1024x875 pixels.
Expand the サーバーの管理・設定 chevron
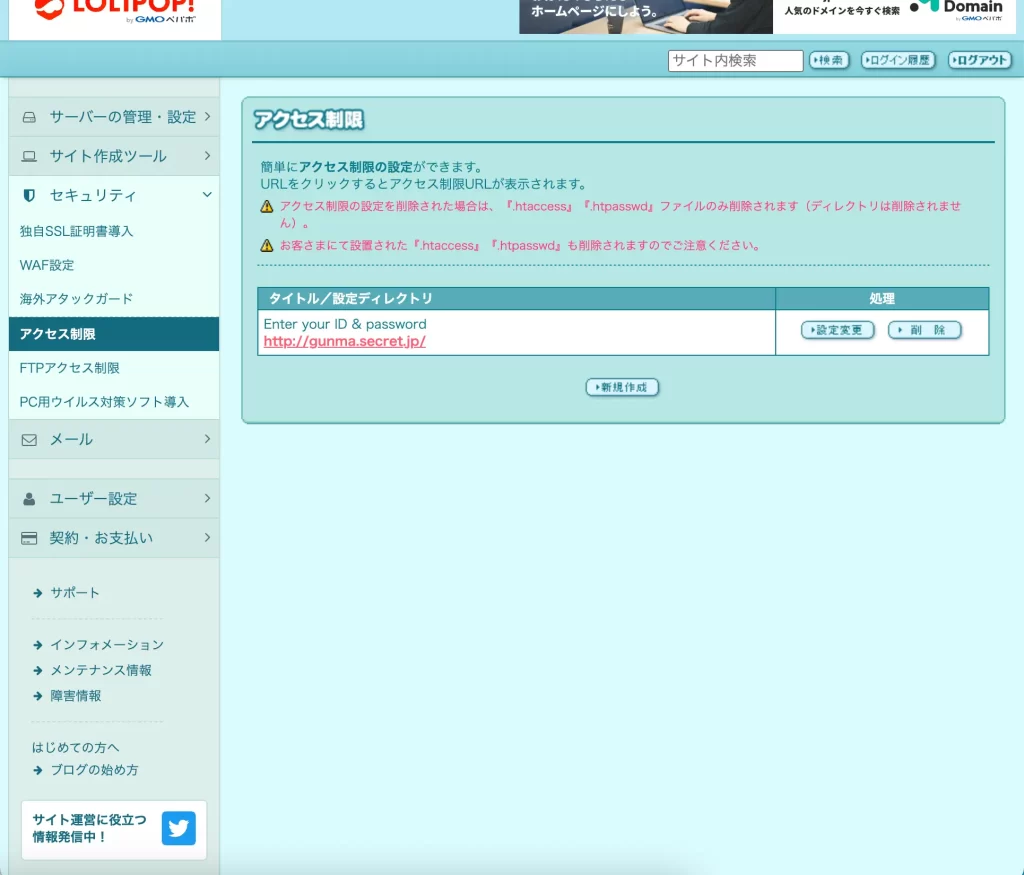click(207, 117)
